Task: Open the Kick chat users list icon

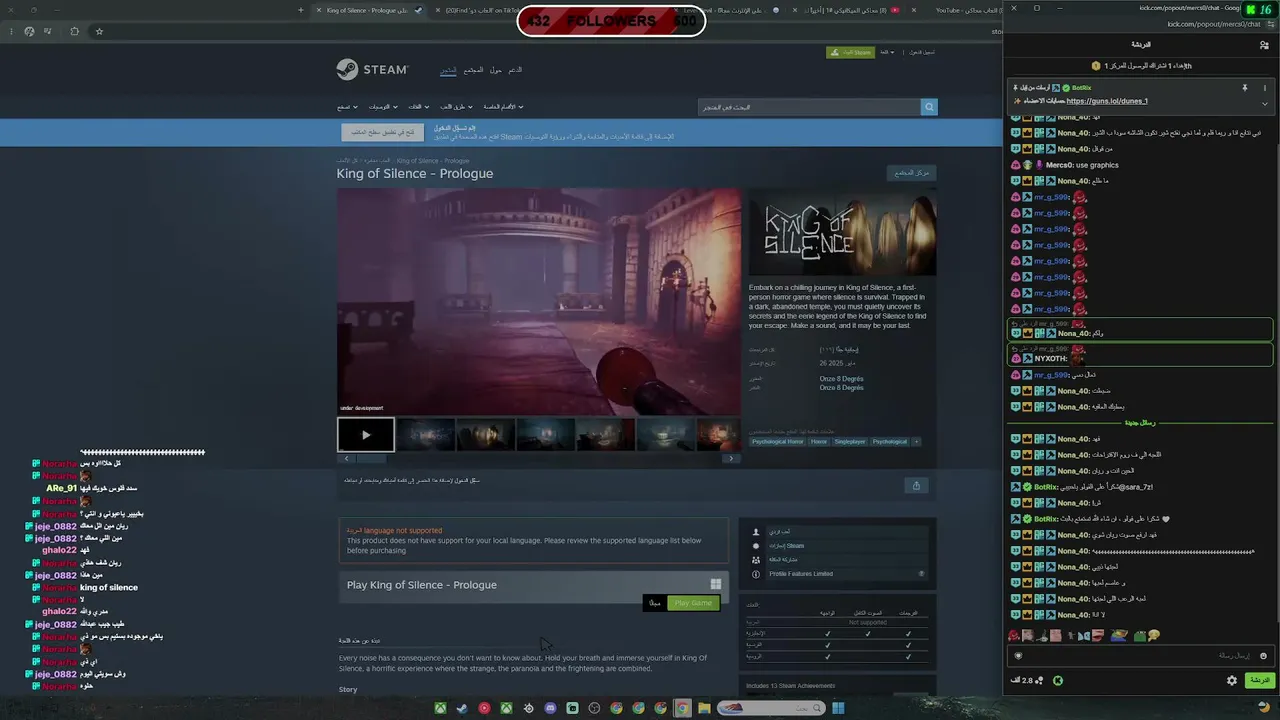Action: tap(1264, 45)
